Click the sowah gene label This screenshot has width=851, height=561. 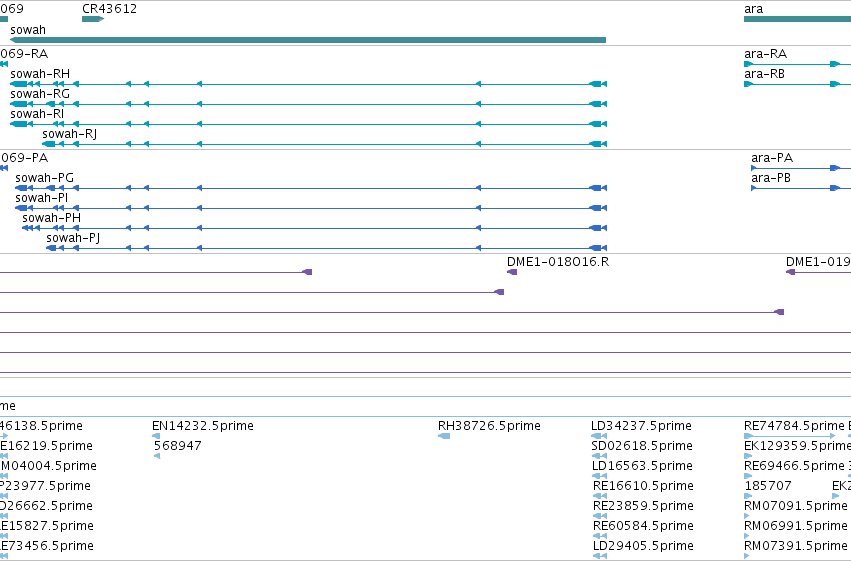pyautogui.click(x=28, y=30)
